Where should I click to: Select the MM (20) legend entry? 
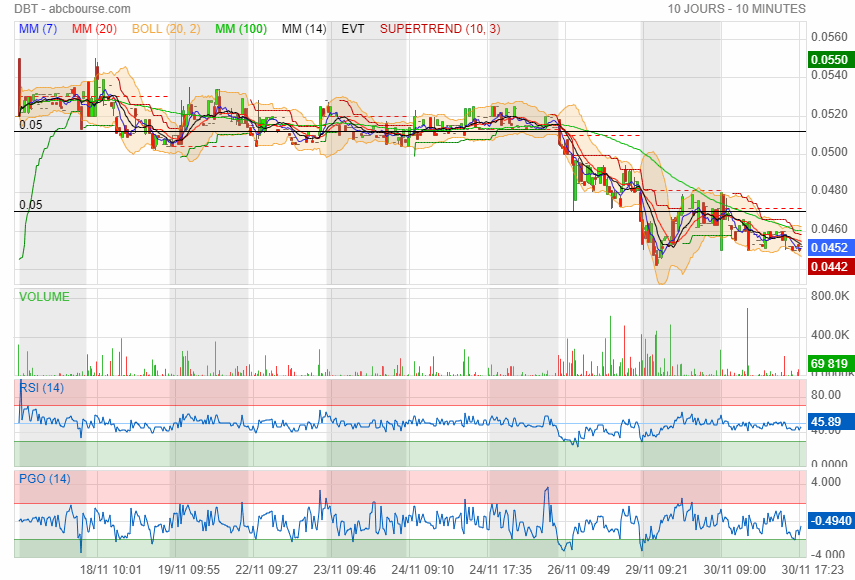(94, 29)
